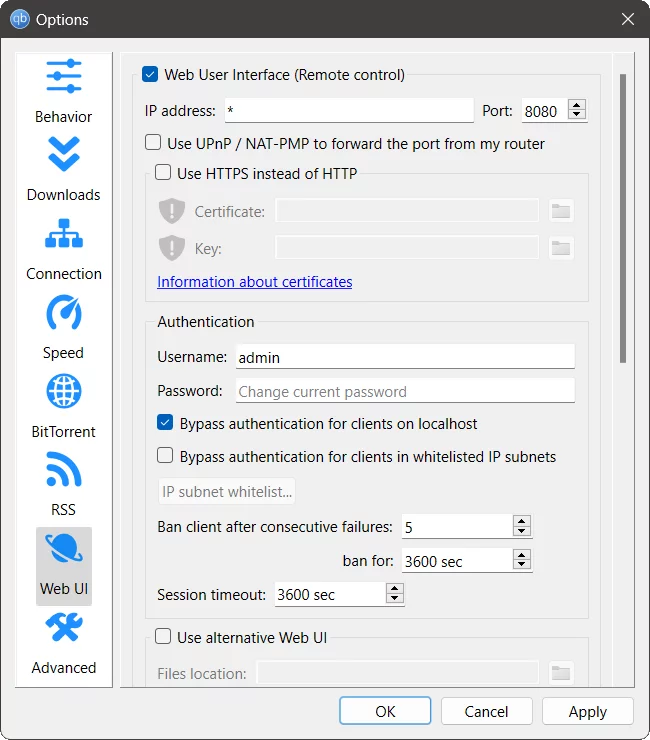
Task: Decrease the Port number with down arrow
Action: [x=577, y=114]
